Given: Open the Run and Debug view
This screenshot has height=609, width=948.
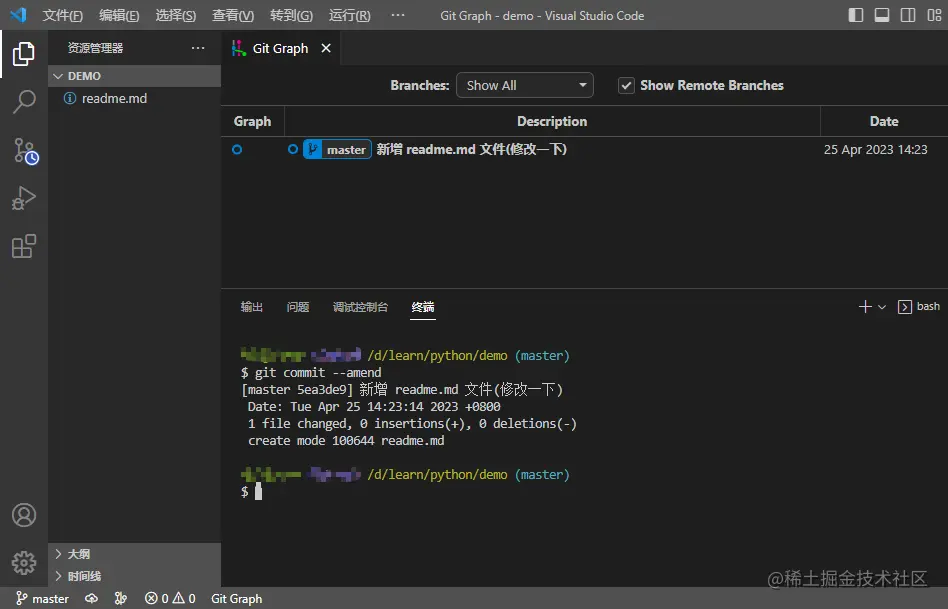Looking at the screenshot, I should coord(24,198).
